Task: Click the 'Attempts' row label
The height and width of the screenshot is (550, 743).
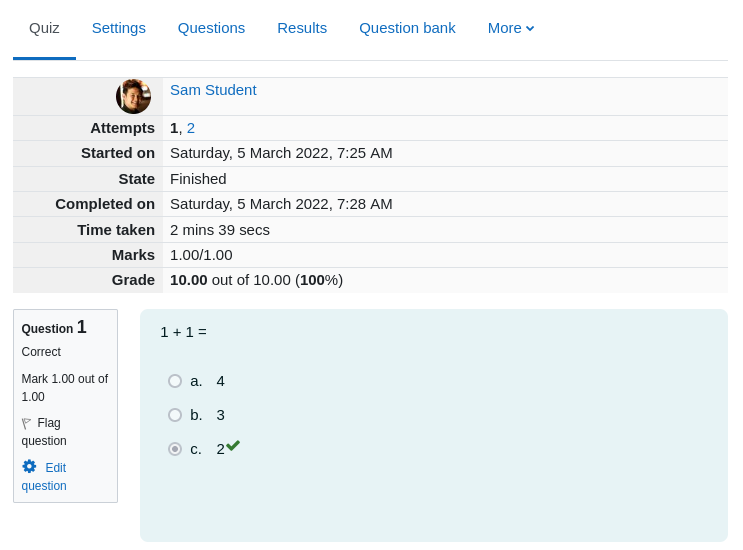Action: tap(122, 128)
